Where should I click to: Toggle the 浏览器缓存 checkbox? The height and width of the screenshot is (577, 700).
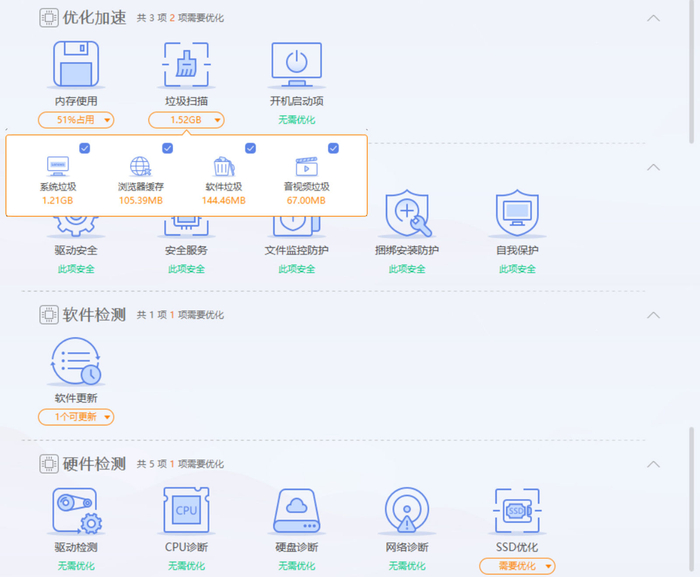coord(168,148)
